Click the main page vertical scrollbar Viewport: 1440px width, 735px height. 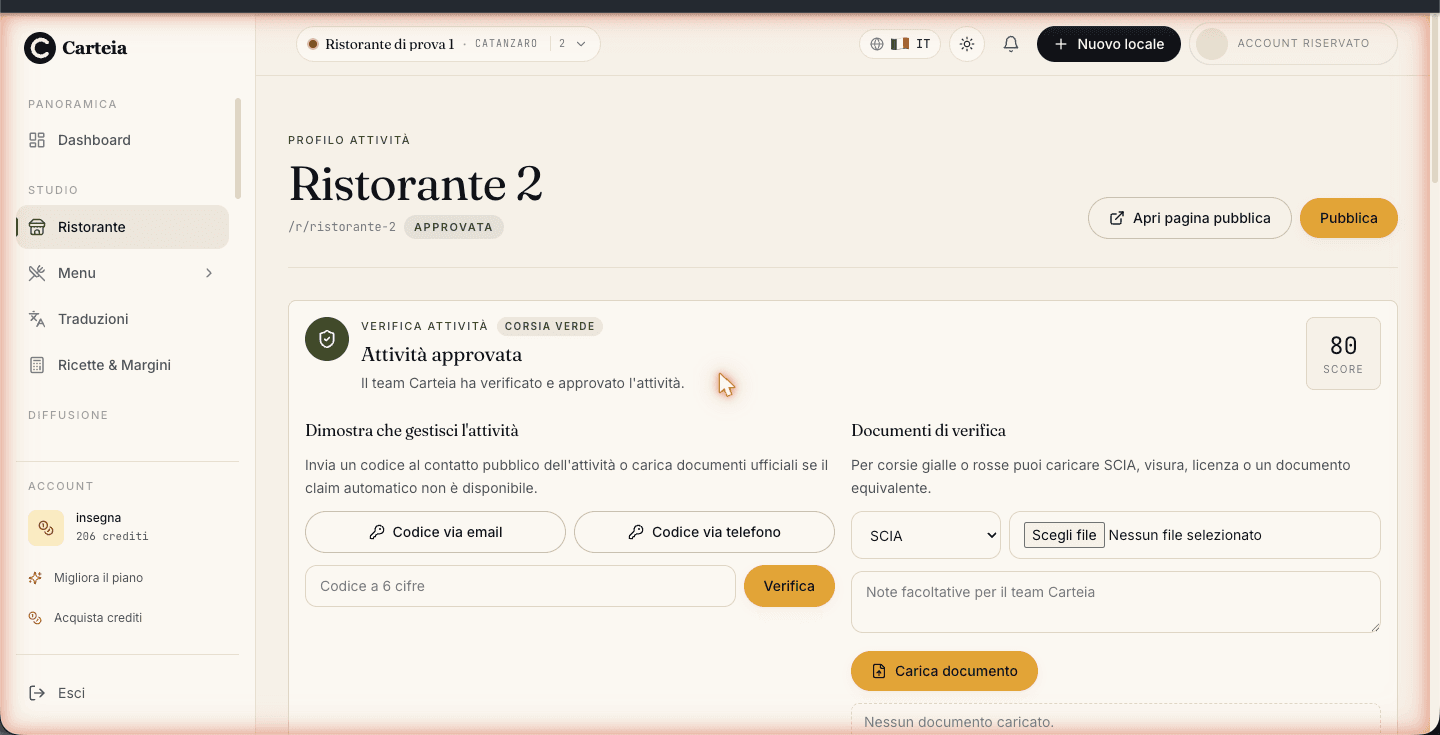pos(1434,98)
